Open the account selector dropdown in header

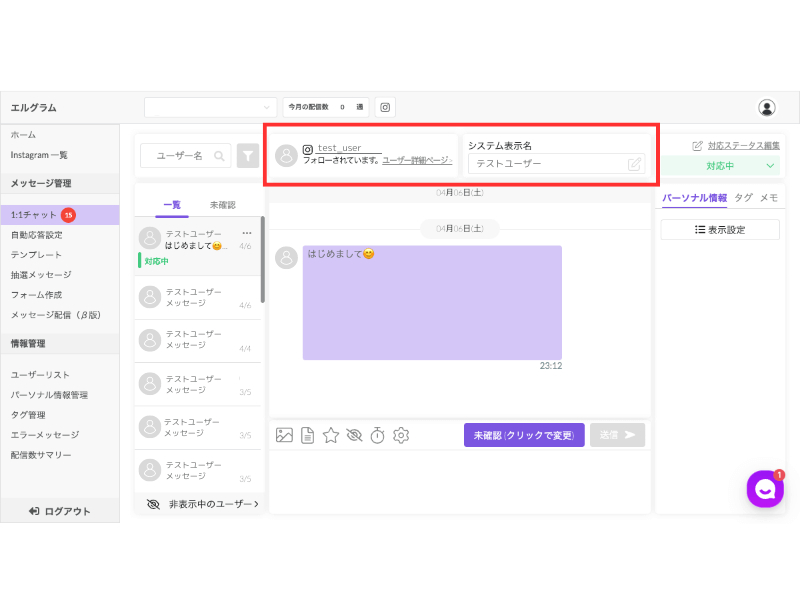coord(210,107)
